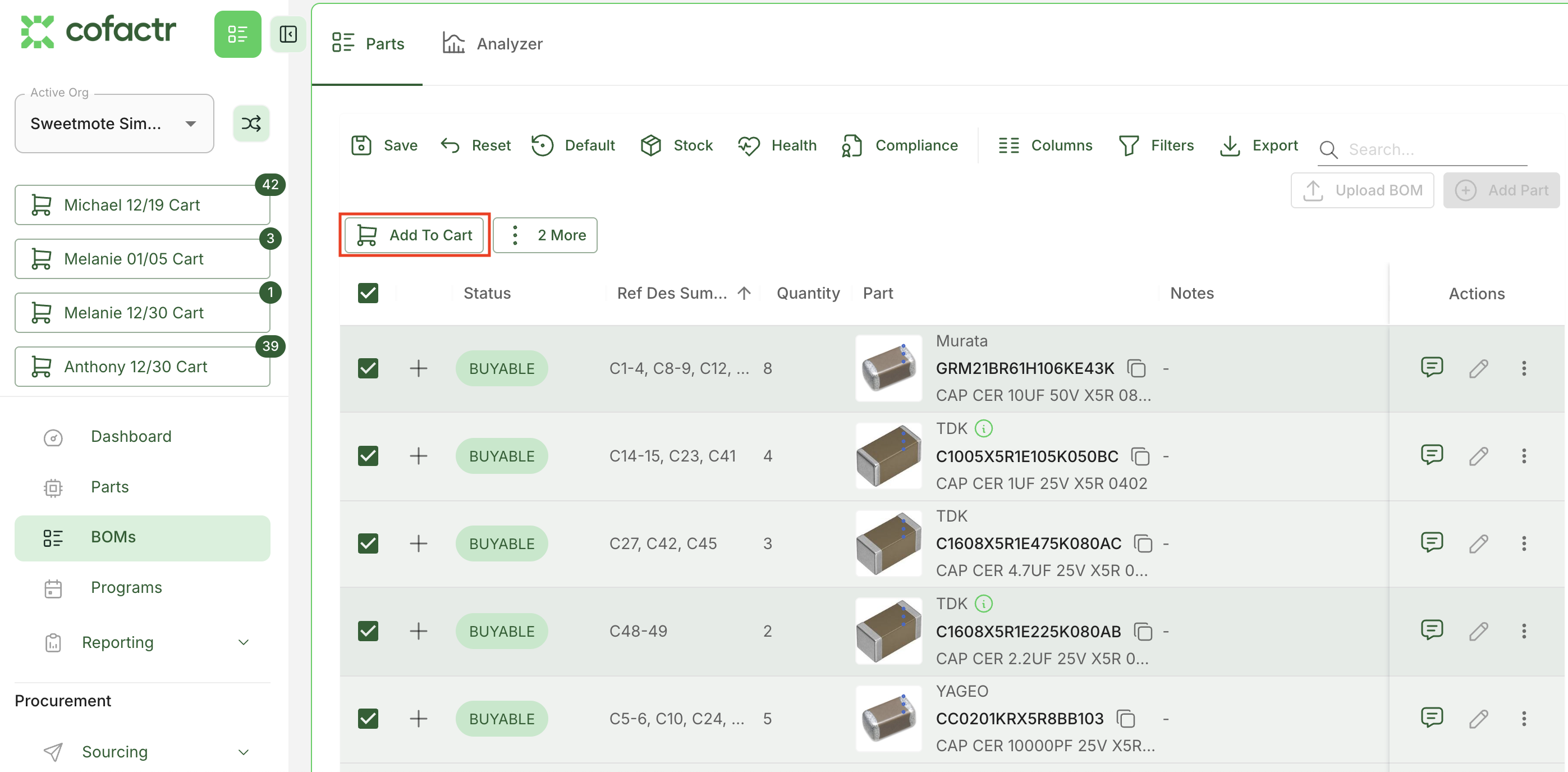Open the Columns chooser

click(x=1045, y=145)
